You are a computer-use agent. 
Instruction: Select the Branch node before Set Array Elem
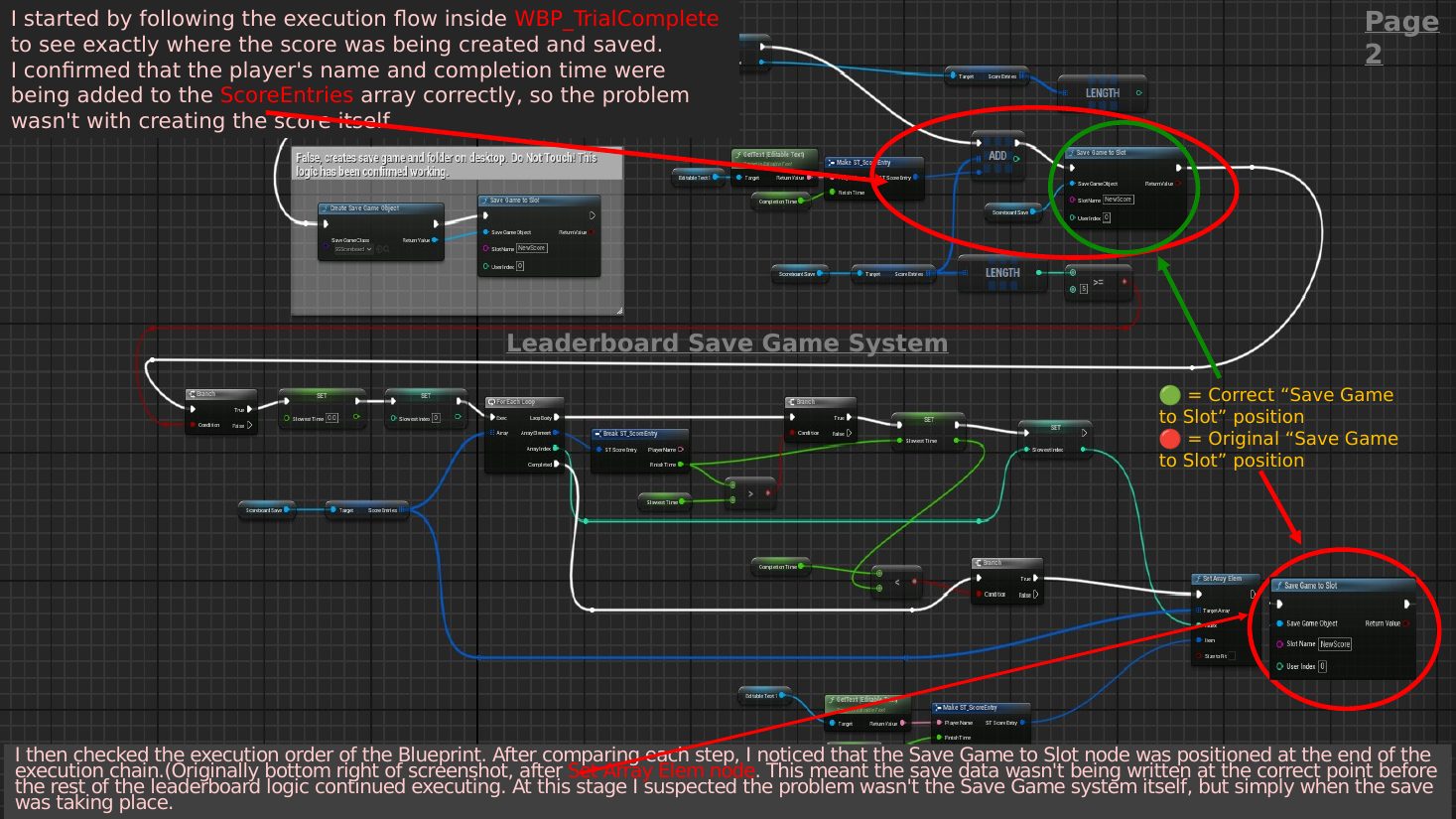pos(1006,580)
